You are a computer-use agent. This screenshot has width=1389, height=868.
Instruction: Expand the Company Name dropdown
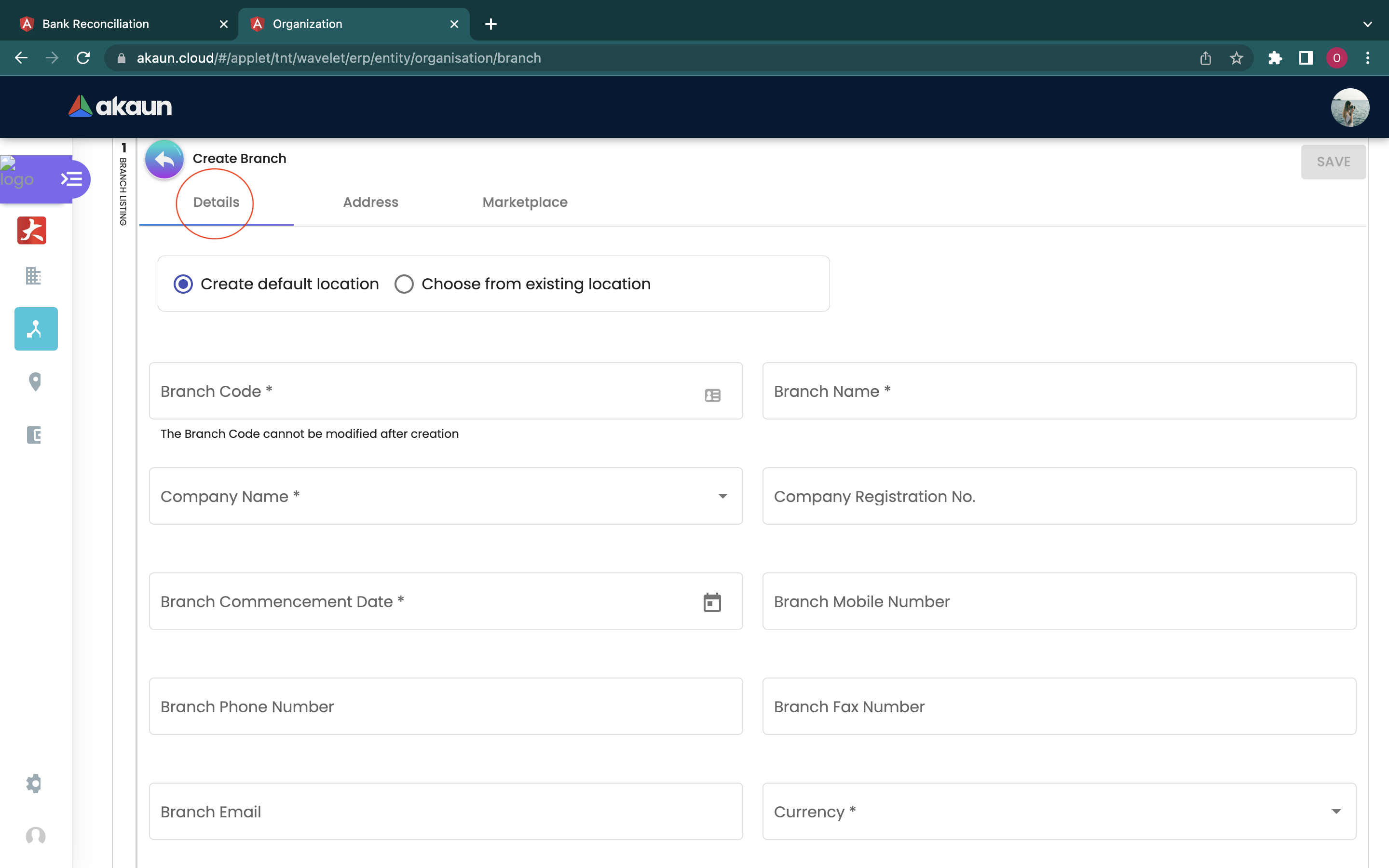722,496
